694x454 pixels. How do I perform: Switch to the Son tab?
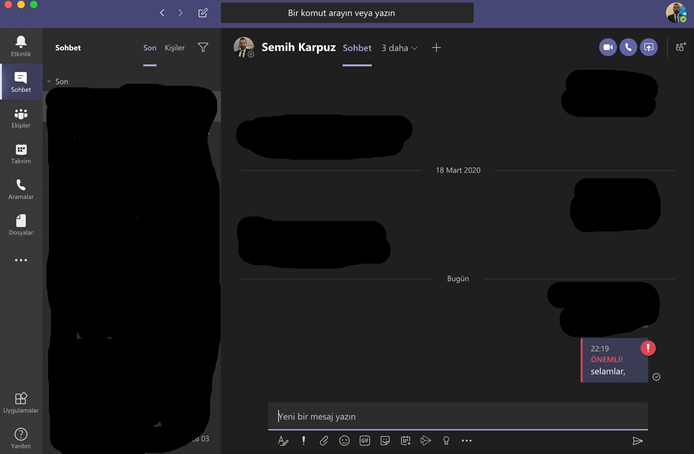150,48
